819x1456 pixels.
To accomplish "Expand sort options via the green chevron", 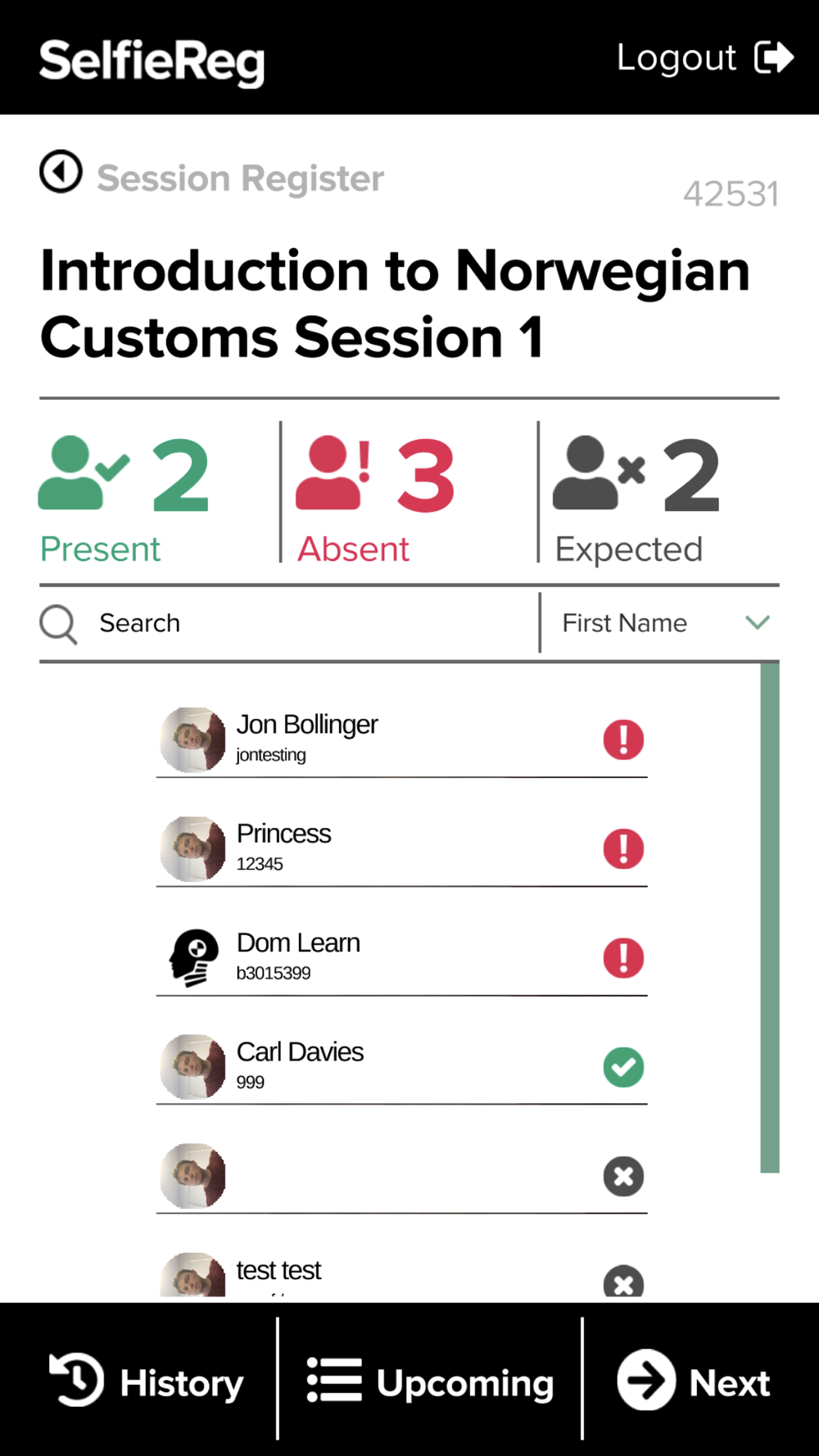I will click(x=758, y=622).
